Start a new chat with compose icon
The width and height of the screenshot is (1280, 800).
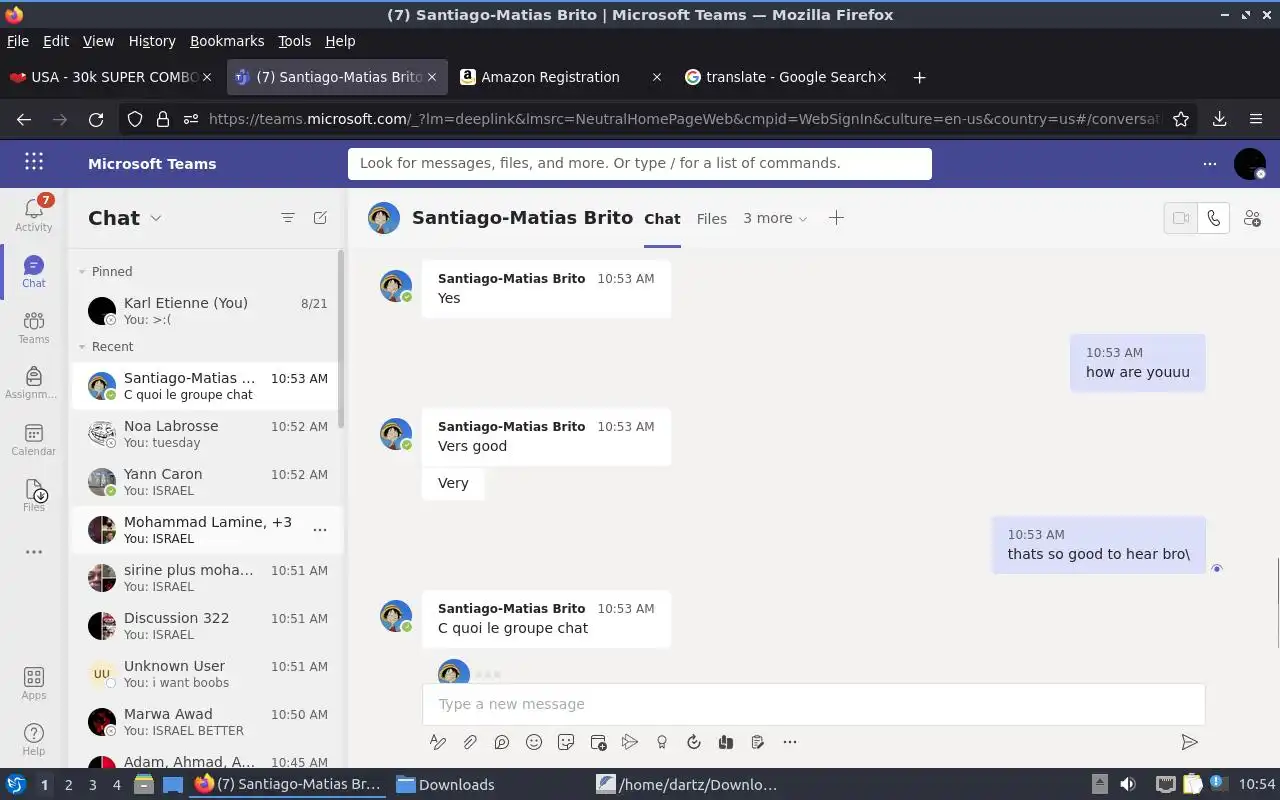click(x=320, y=218)
